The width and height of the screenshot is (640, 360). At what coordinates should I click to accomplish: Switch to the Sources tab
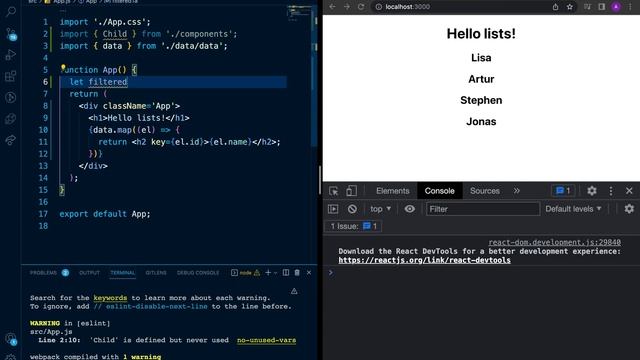point(484,191)
